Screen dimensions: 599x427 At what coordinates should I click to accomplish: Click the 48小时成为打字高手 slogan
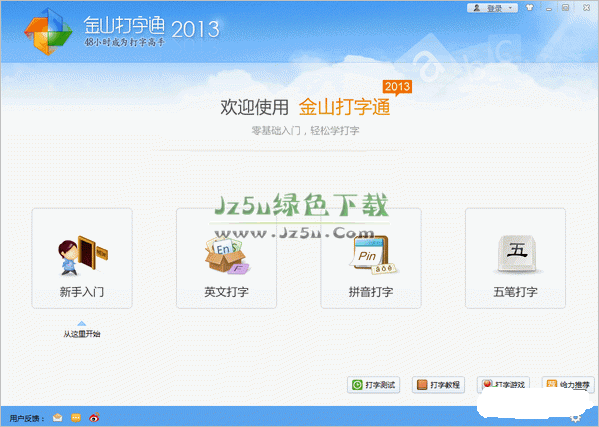[125, 42]
